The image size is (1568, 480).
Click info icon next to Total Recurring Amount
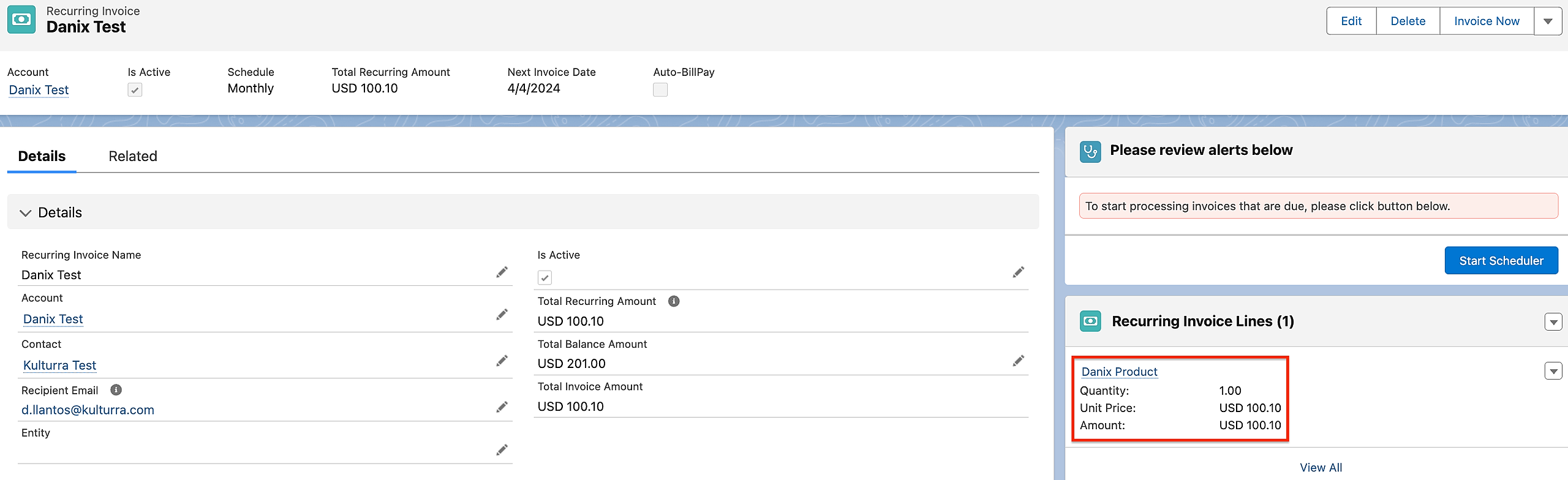[x=673, y=301]
